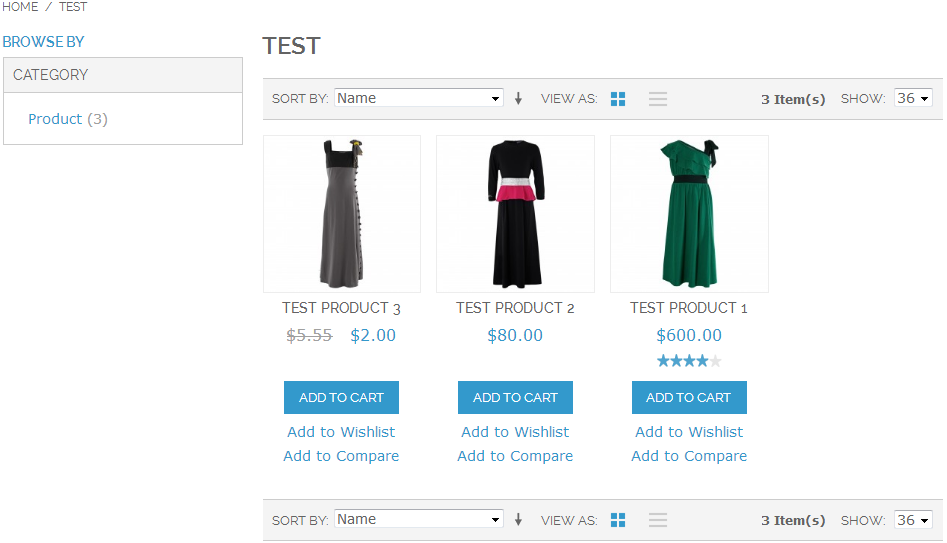Add Test Product 3 to Compare
This screenshot has height=543, width=947.
341,456
